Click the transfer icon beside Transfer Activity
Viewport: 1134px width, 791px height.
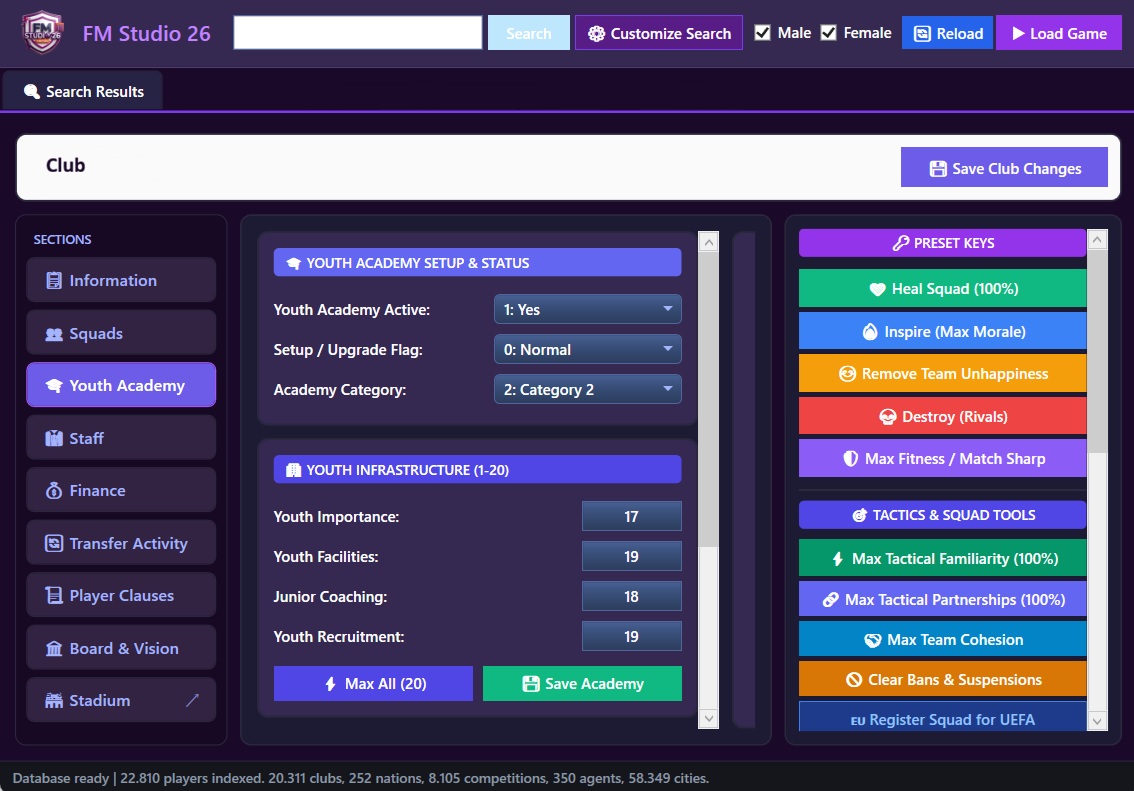pos(54,543)
